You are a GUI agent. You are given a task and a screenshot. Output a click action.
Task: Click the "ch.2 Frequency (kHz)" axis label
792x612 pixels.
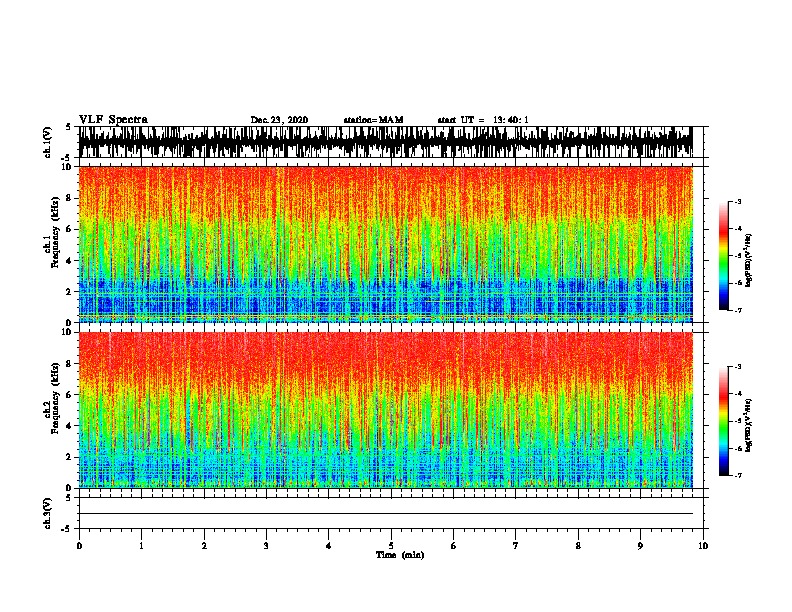[x=52, y=398]
